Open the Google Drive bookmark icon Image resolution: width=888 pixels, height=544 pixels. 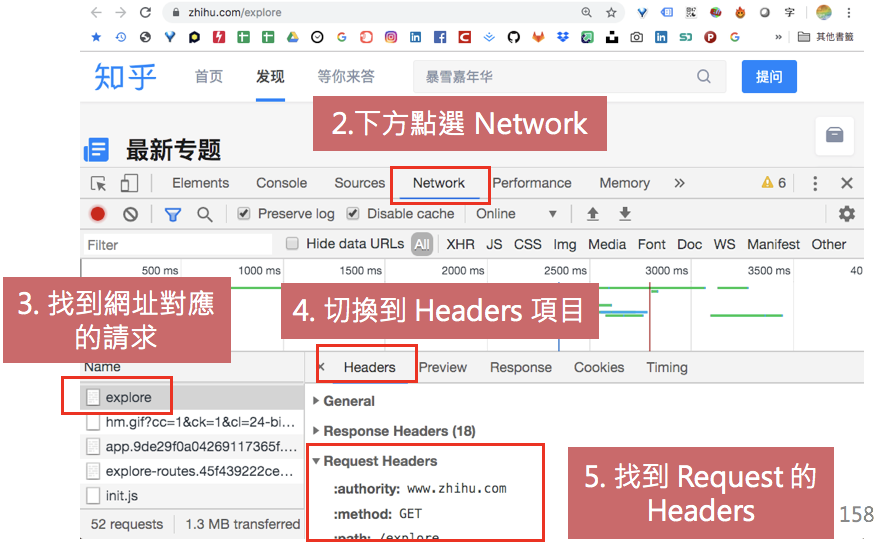pos(292,37)
